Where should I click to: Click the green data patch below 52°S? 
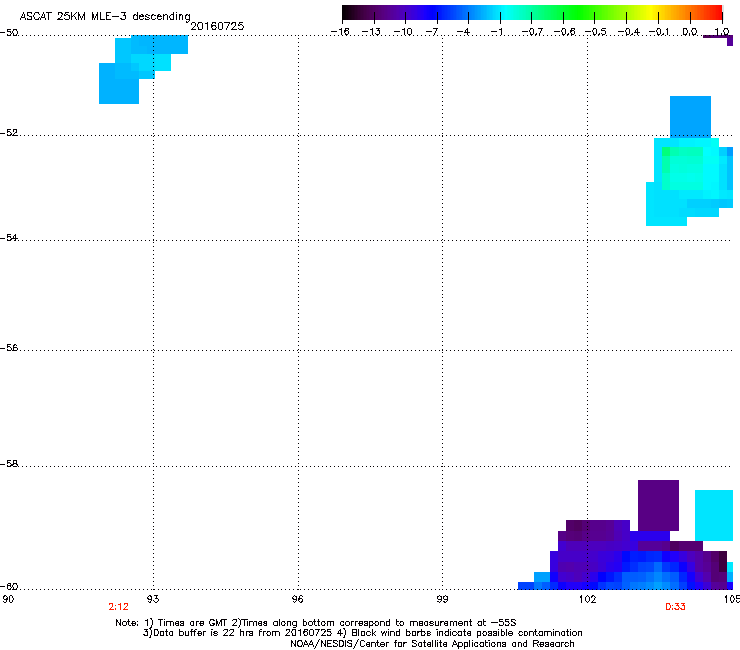pyautogui.click(x=682, y=168)
